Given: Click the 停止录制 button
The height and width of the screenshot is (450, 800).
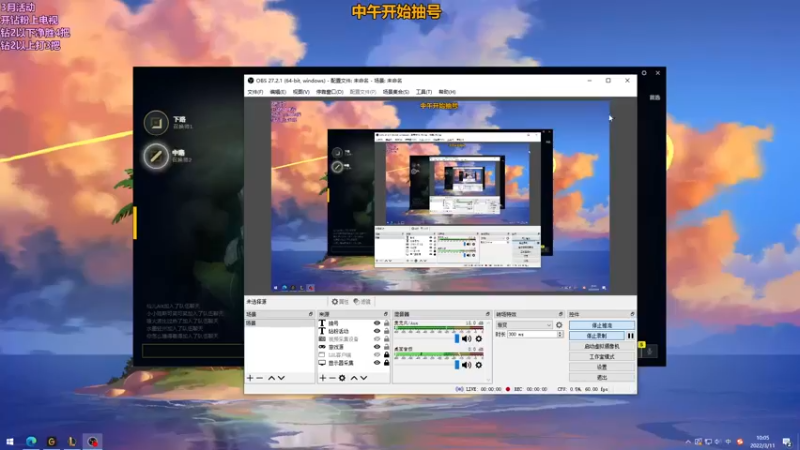Looking at the screenshot, I should [596, 336].
